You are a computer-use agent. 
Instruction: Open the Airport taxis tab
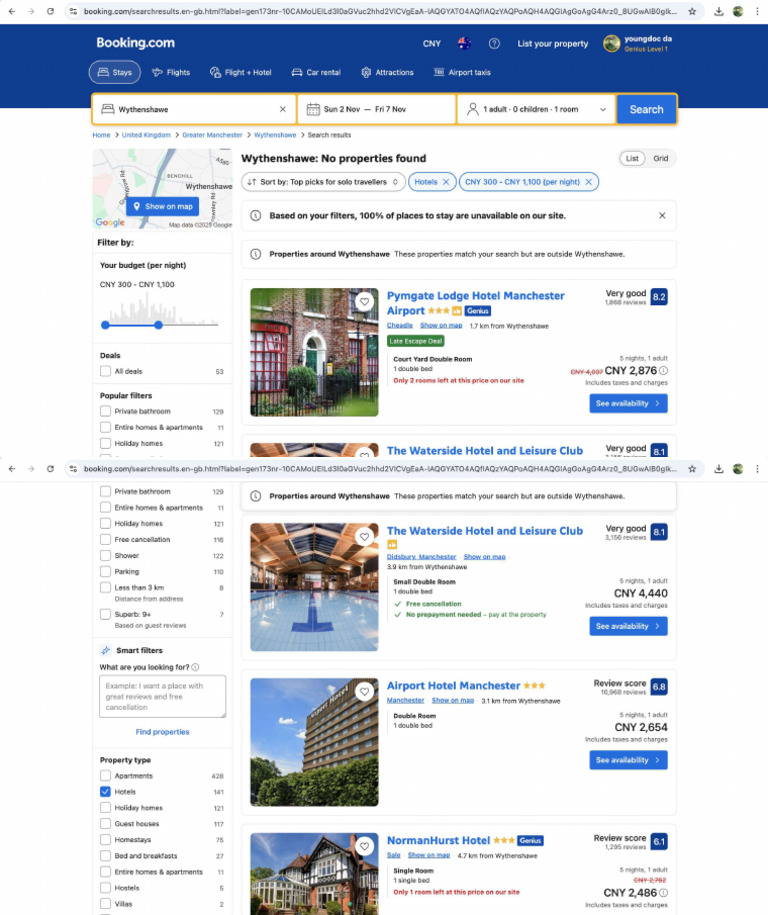(x=462, y=72)
